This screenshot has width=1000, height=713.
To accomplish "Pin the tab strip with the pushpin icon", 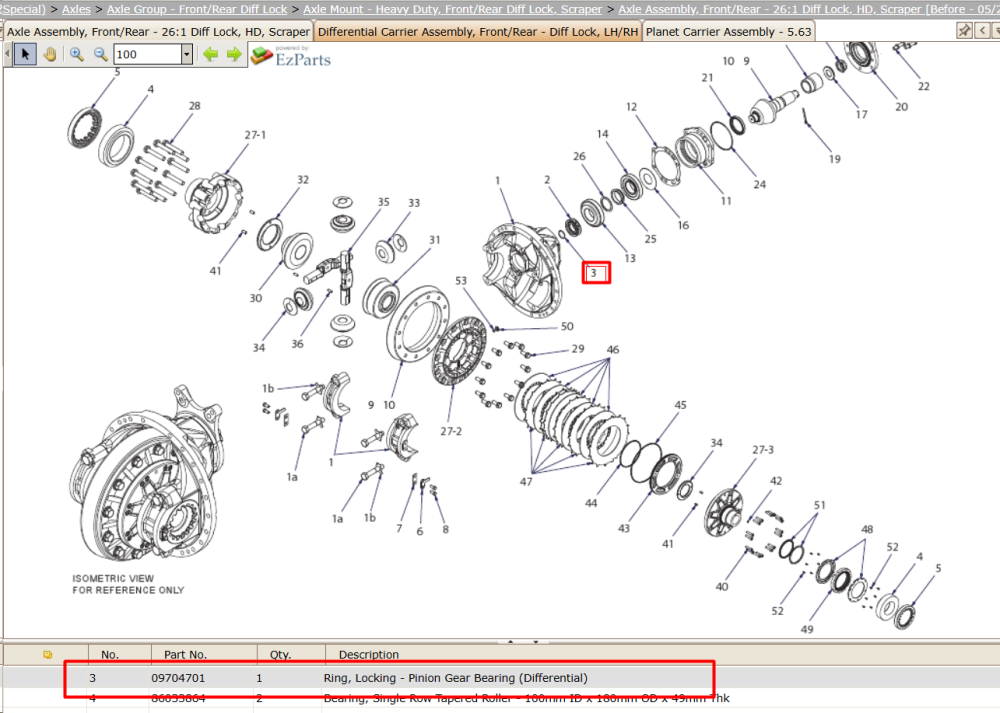I will tap(964, 31).
